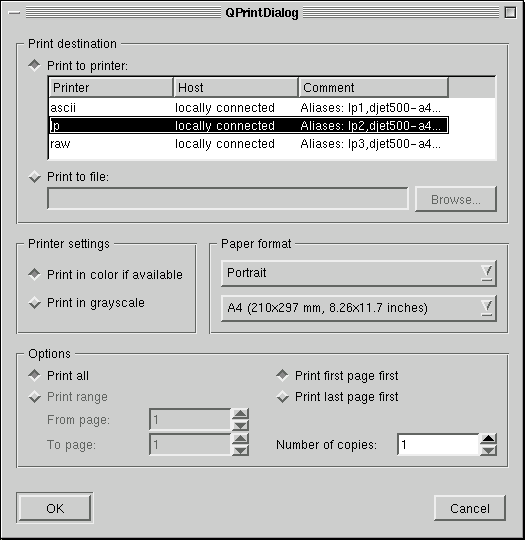Image resolution: width=525 pixels, height=540 pixels.
Task: Sort by the Printer column header
Action: point(111,87)
